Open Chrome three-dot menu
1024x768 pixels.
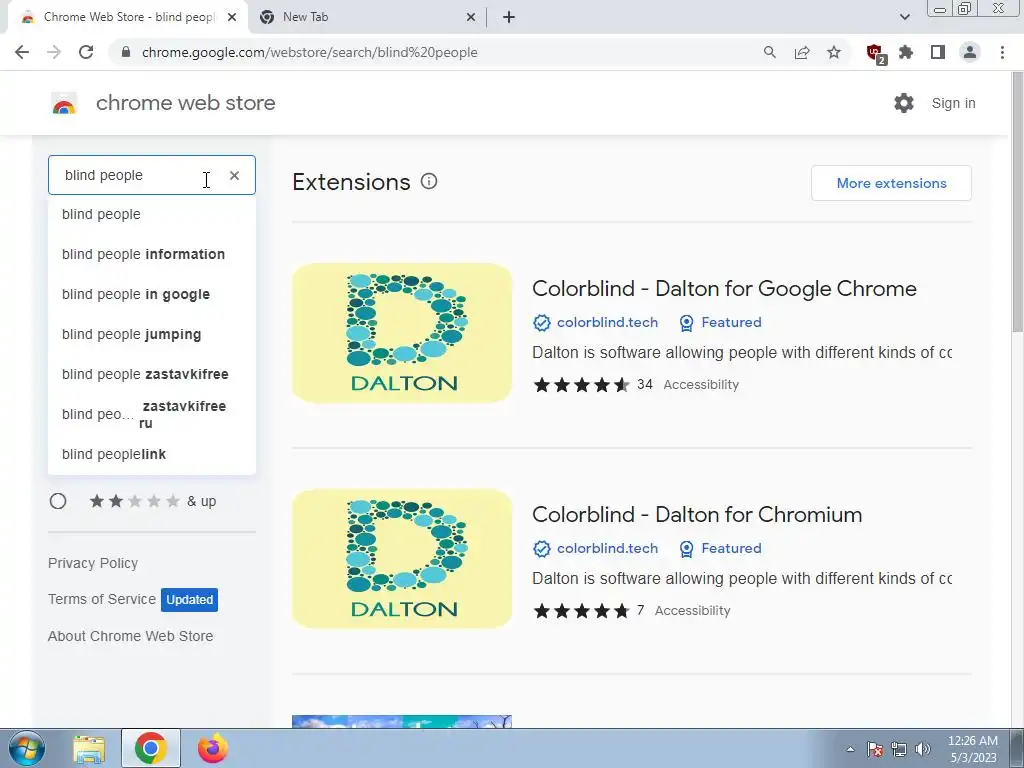point(1002,52)
